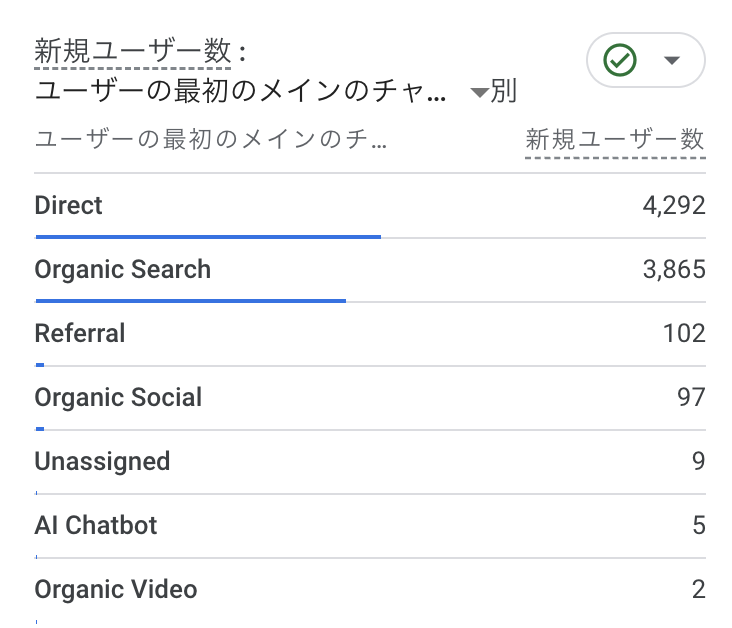The width and height of the screenshot is (732, 628).
Task: Click the ユーザーの最初のメインのチ... column header
Action: [210, 140]
